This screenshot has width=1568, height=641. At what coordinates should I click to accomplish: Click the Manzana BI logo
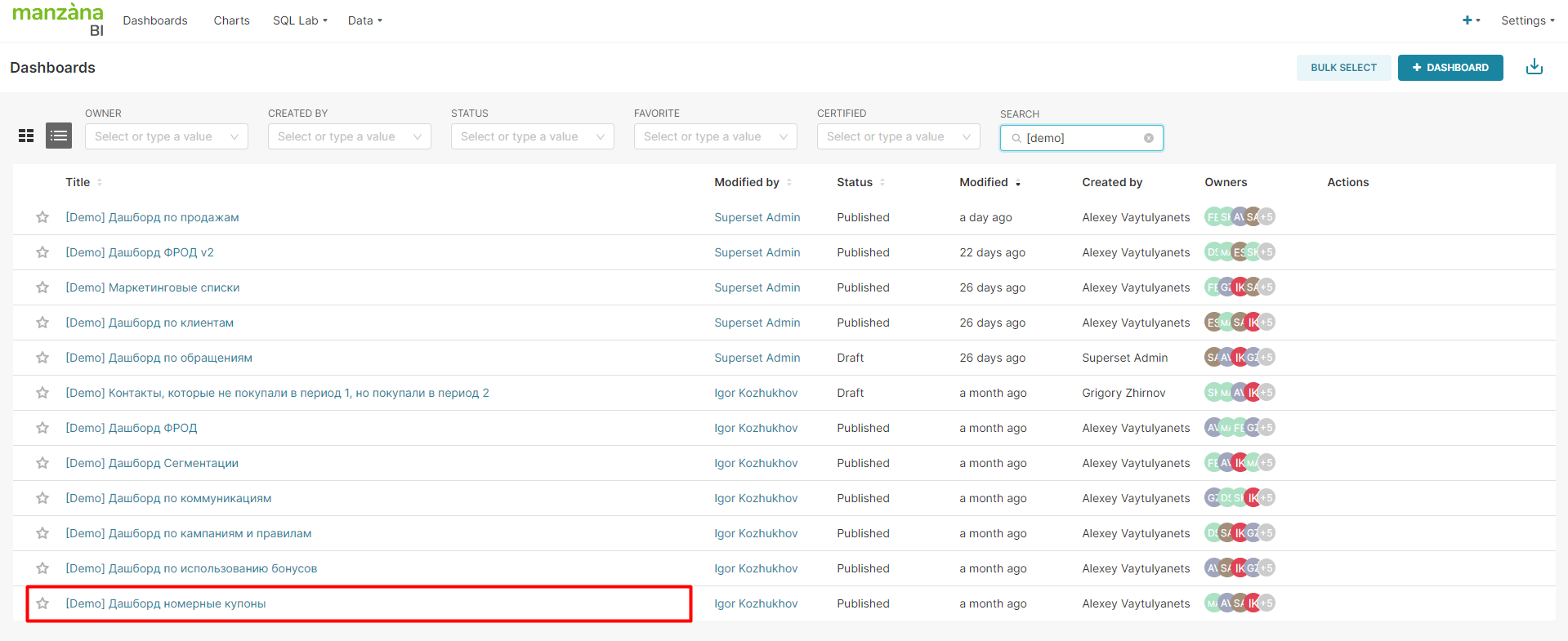pyautogui.click(x=58, y=20)
